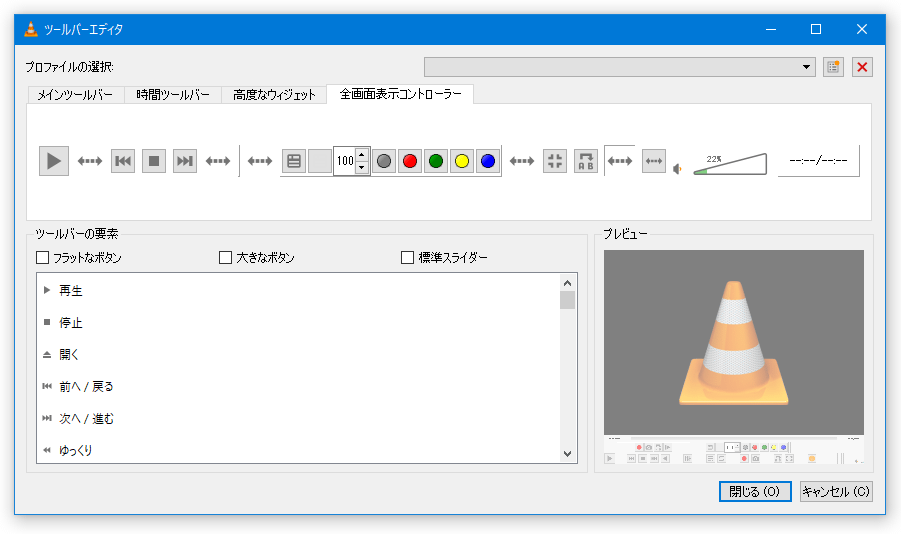The height and width of the screenshot is (534, 901).
Task: Click the red teletext button
Action: click(x=410, y=161)
